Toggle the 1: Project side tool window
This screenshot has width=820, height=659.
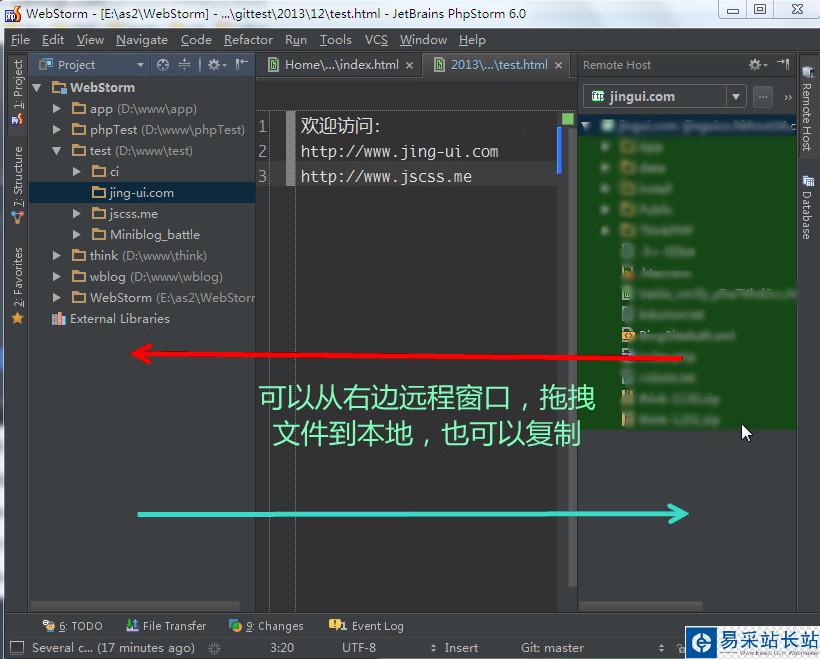[17, 93]
